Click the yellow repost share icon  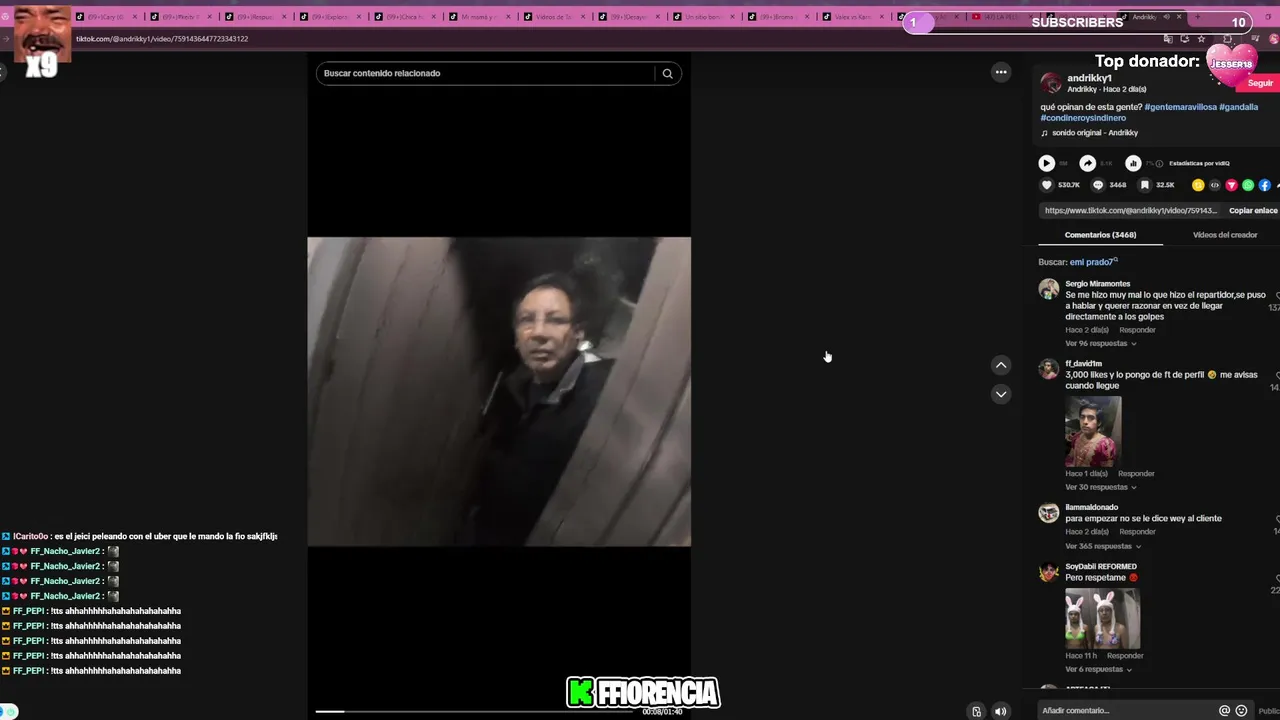pos(1198,185)
